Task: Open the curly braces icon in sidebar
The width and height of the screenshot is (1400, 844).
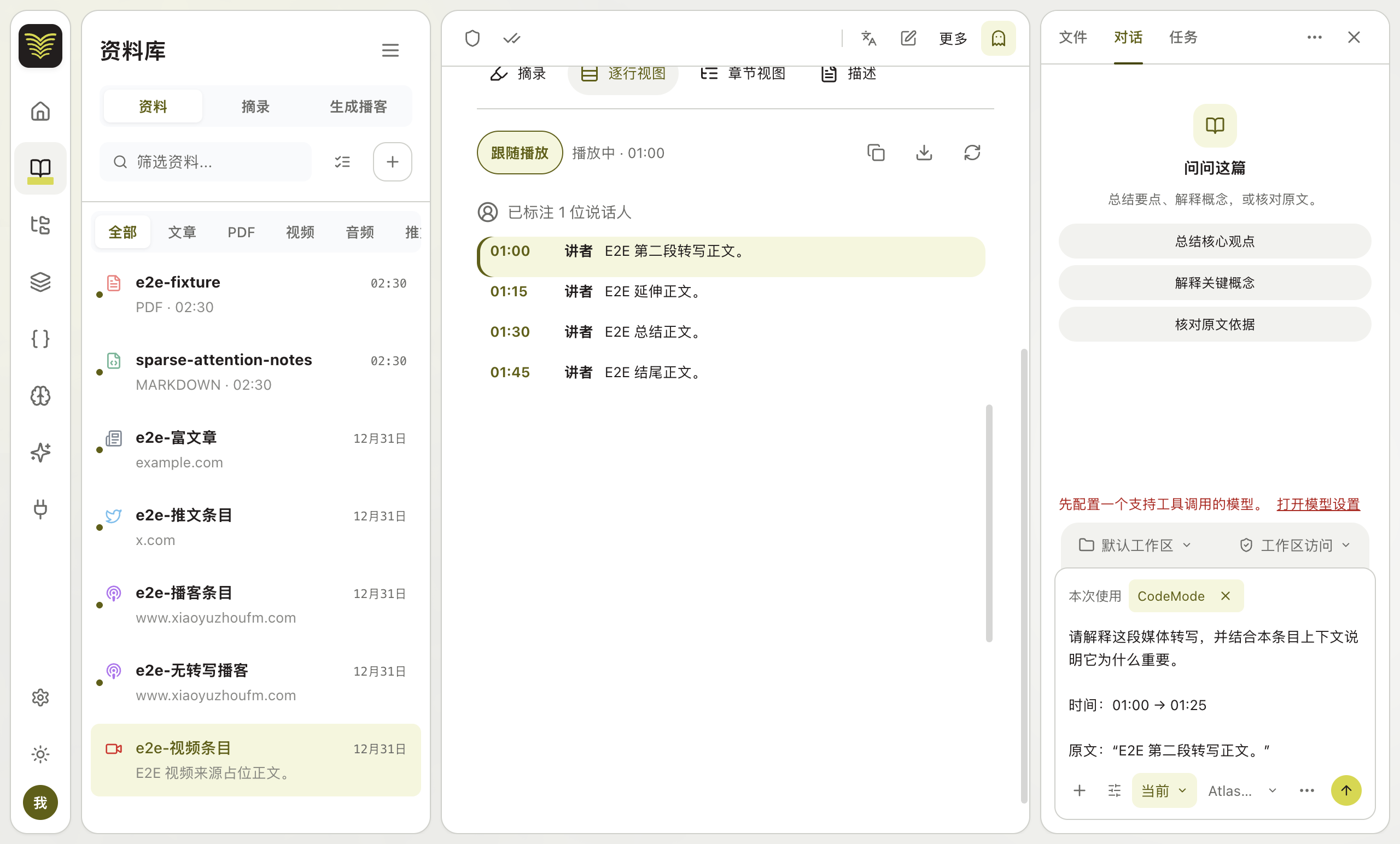Action: pos(40,338)
